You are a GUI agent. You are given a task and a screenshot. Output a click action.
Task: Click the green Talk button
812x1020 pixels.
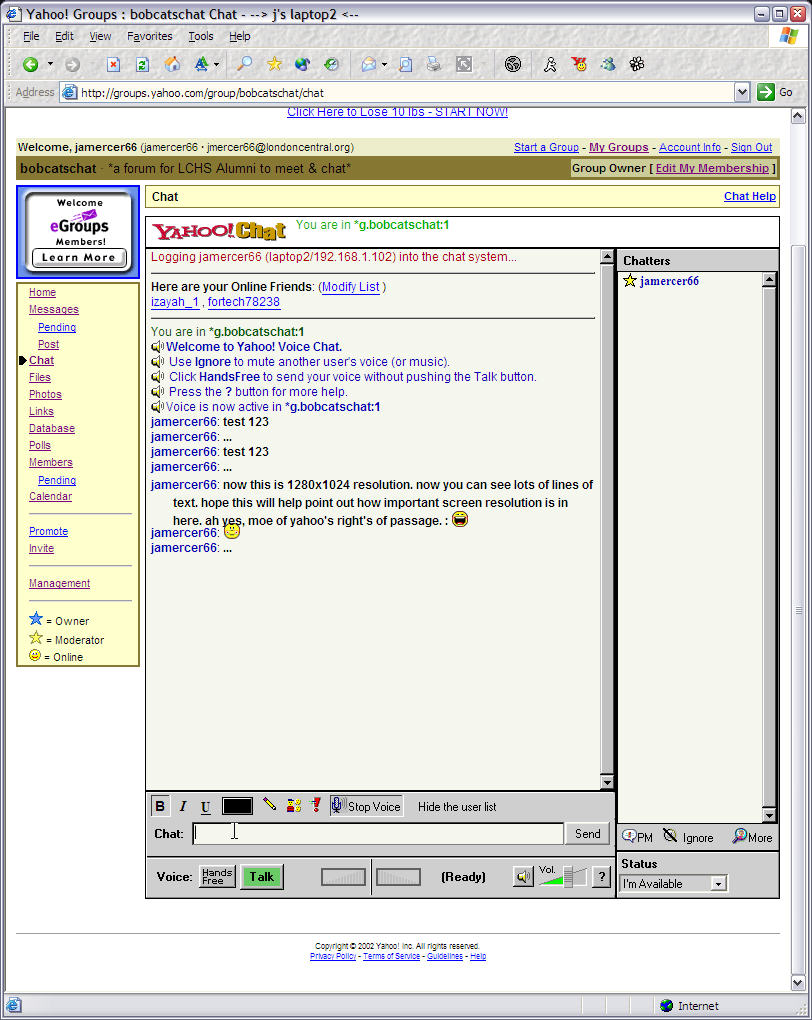pyautogui.click(x=262, y=877)
